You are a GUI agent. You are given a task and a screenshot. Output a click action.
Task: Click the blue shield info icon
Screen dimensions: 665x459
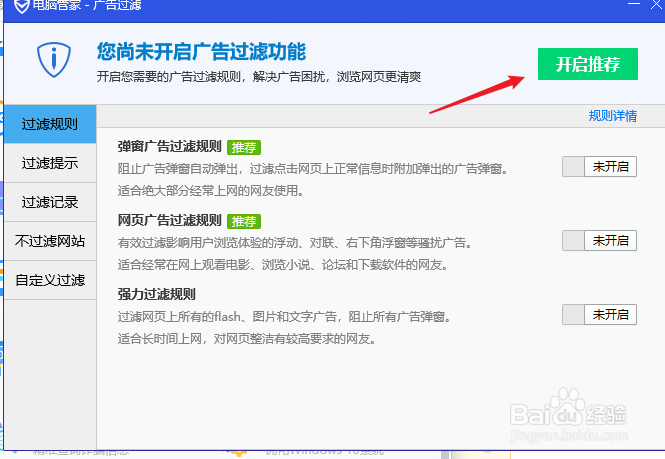[53, 59]
